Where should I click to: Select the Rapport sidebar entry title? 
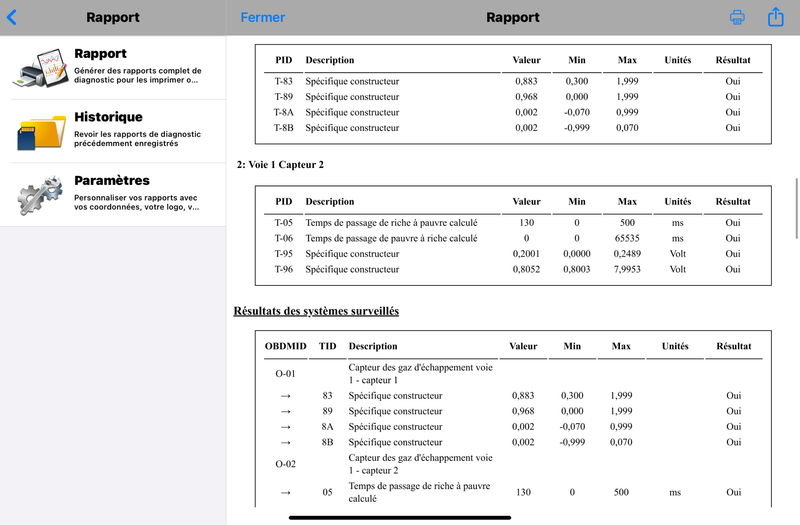(x=100, y=54)
